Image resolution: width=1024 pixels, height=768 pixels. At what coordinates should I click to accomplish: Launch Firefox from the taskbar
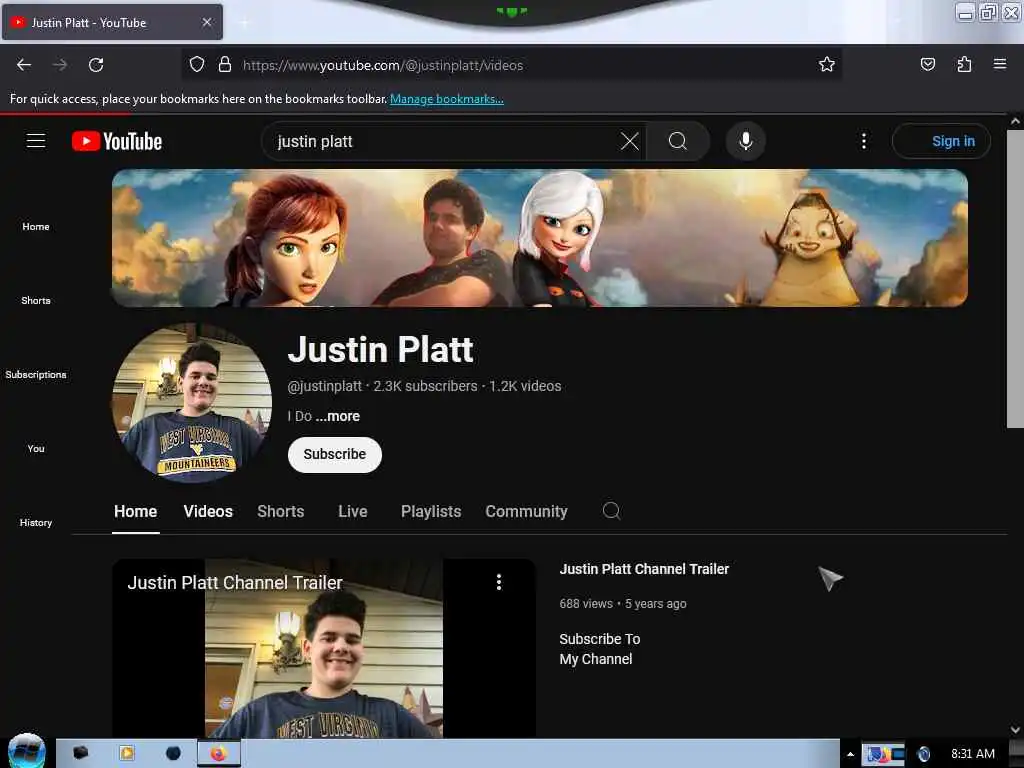(x=218, y=754)
